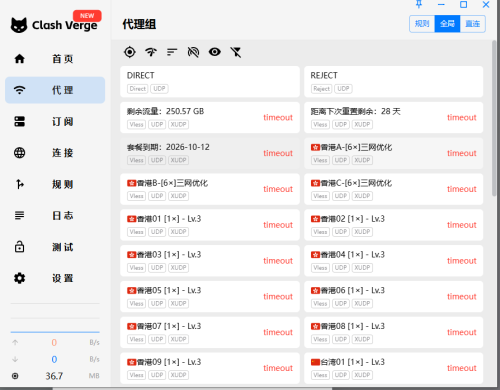Open the 测试 test page
Image resolution: width=500 pixels, height=390 pixels.
(55, 247)
